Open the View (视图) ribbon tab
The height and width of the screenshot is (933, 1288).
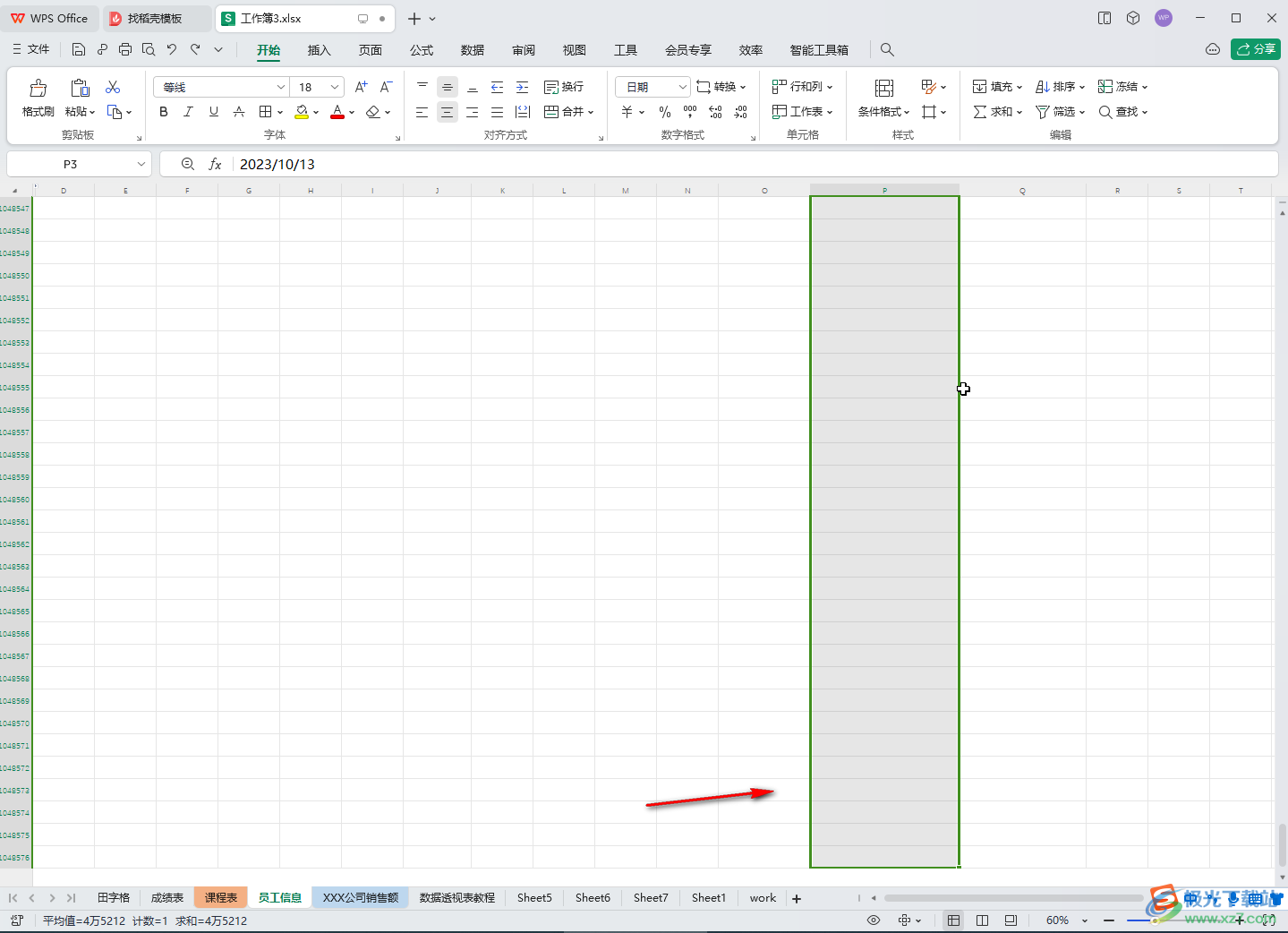[x=575, y=50]
